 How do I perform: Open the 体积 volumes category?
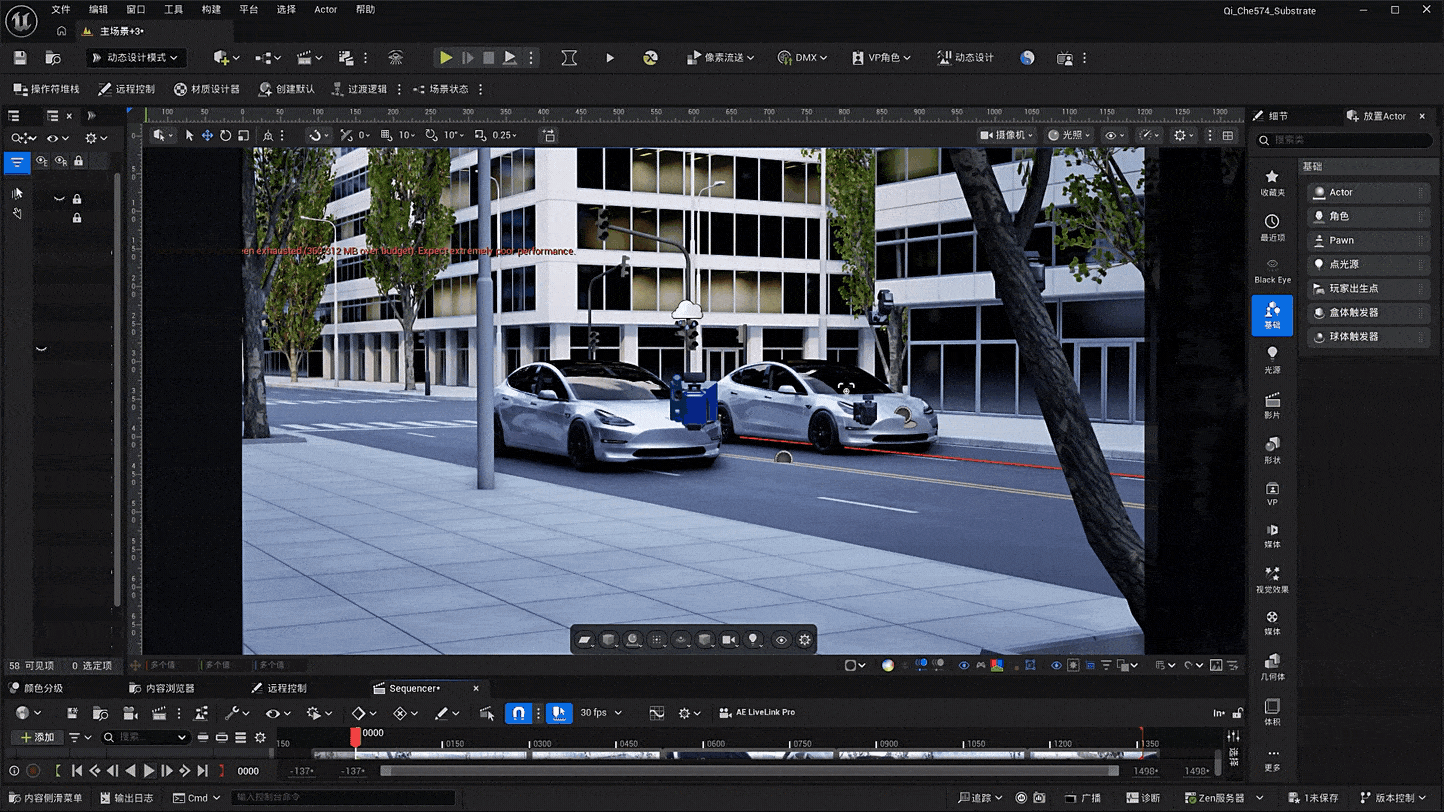(x=1272, y=712)
